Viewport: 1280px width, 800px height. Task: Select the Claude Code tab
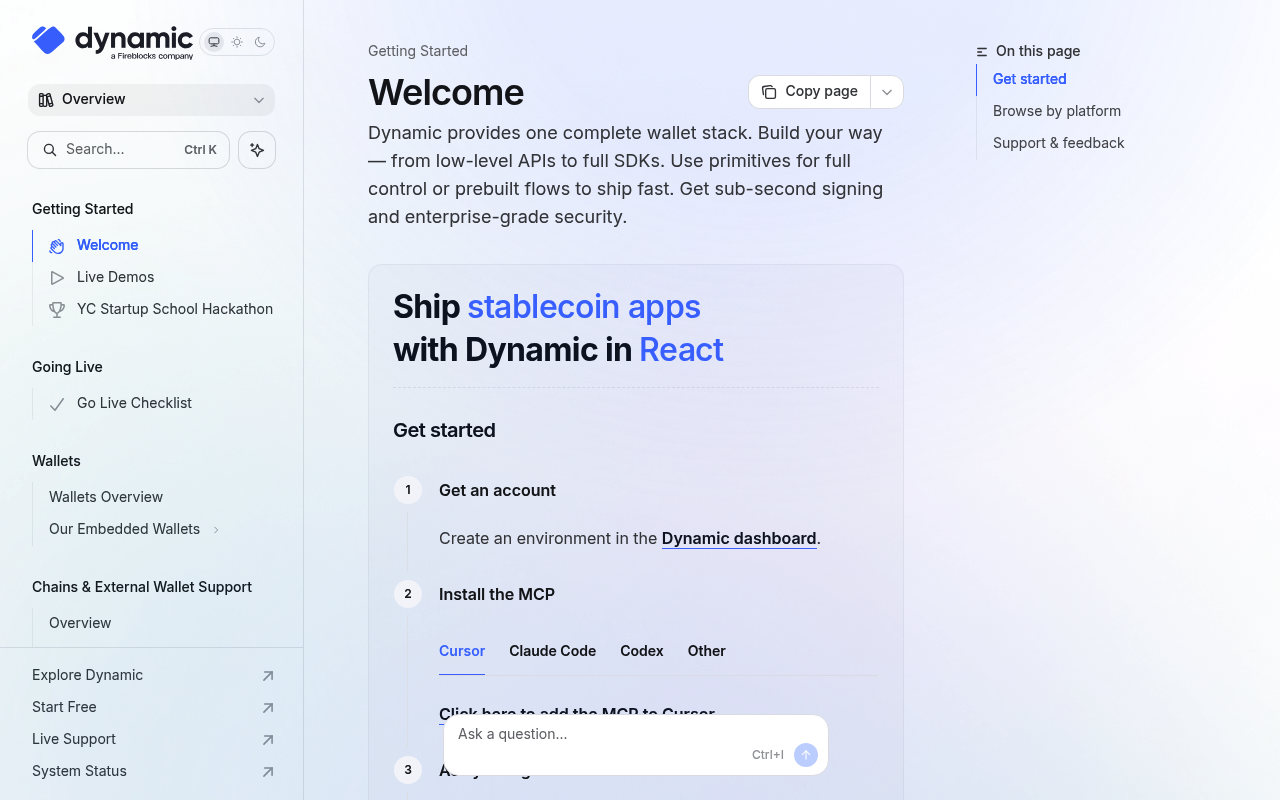coord(552,651)
